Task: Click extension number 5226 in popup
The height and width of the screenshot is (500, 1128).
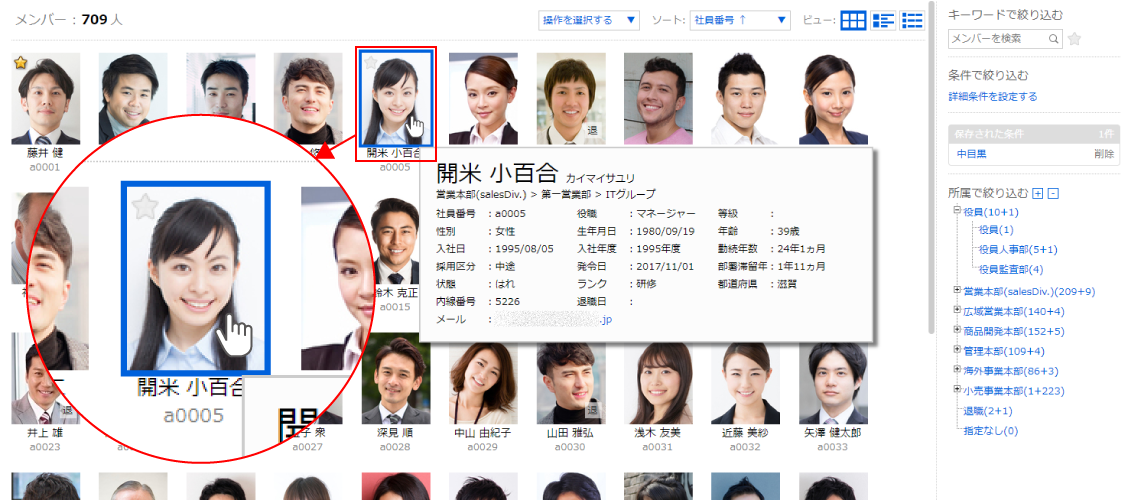Action: click(x=507, y=301)
